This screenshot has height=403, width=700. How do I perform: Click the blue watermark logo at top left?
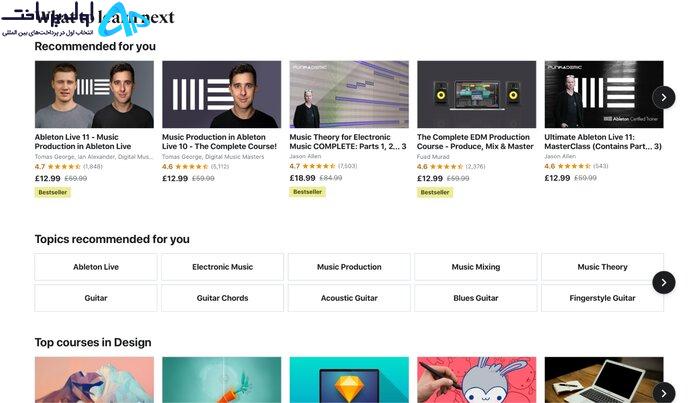click(121, 19)
